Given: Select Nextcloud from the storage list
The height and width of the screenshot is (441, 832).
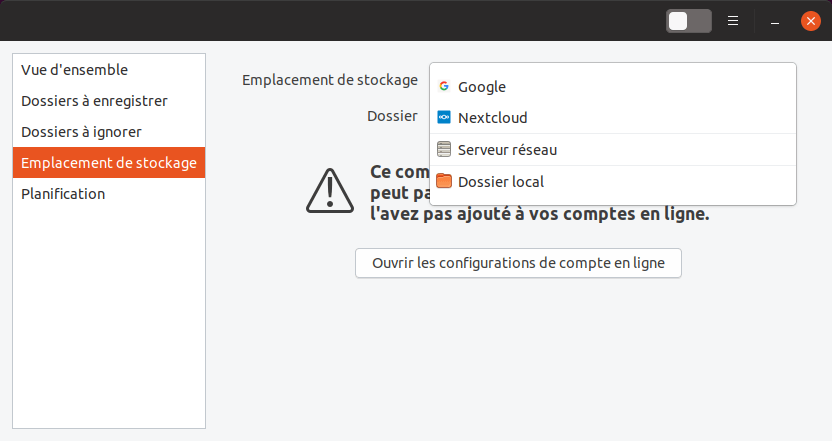Looking at the screenshot, I should 492,118.
